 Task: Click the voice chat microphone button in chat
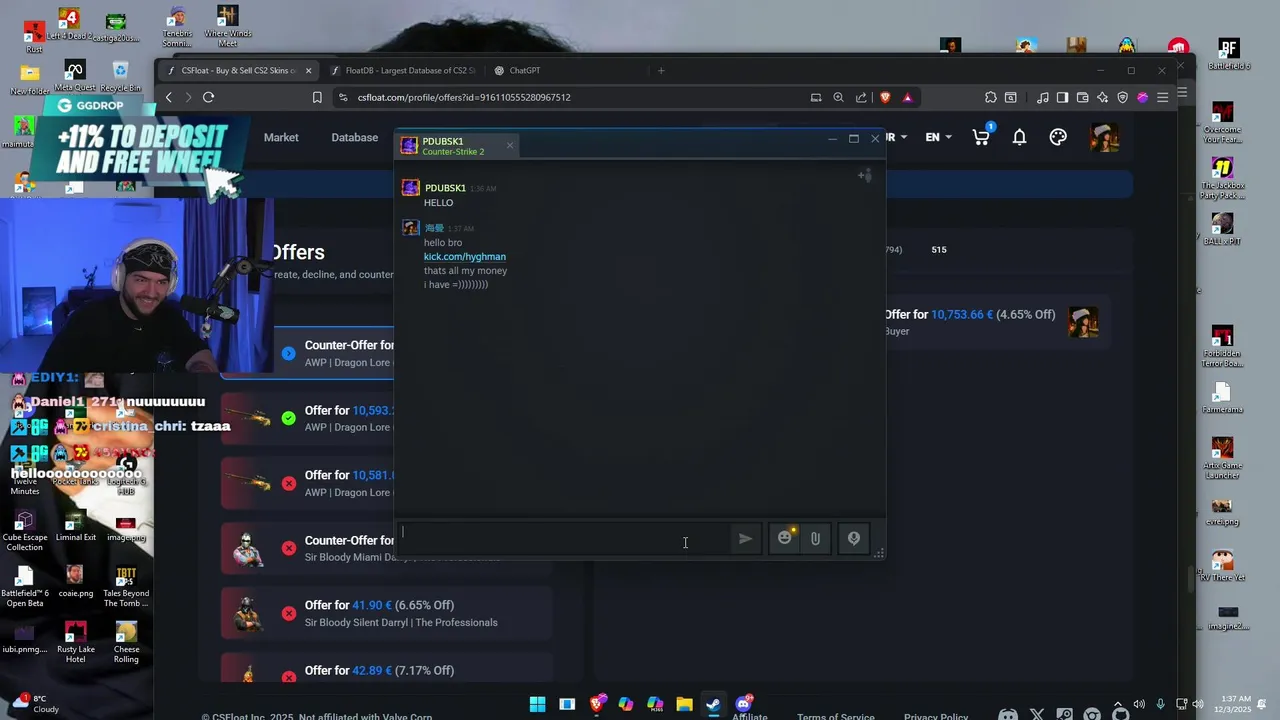854,538
